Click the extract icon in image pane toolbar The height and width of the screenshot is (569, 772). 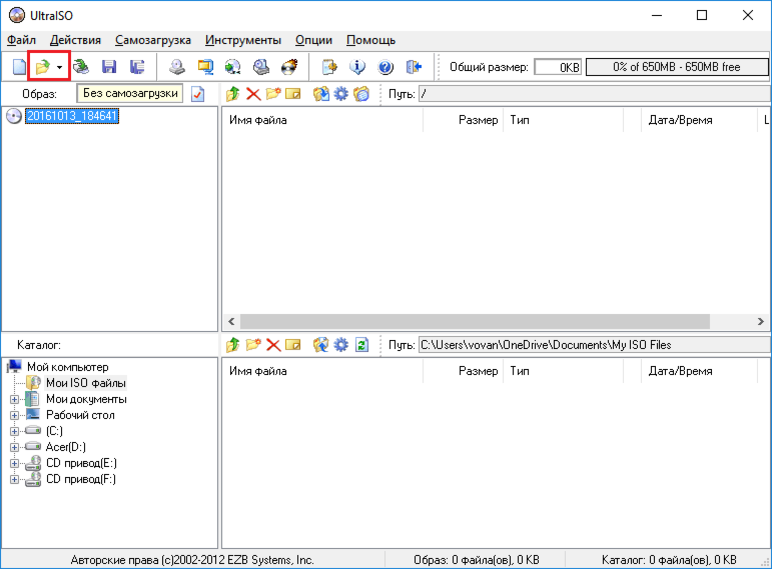321,94
